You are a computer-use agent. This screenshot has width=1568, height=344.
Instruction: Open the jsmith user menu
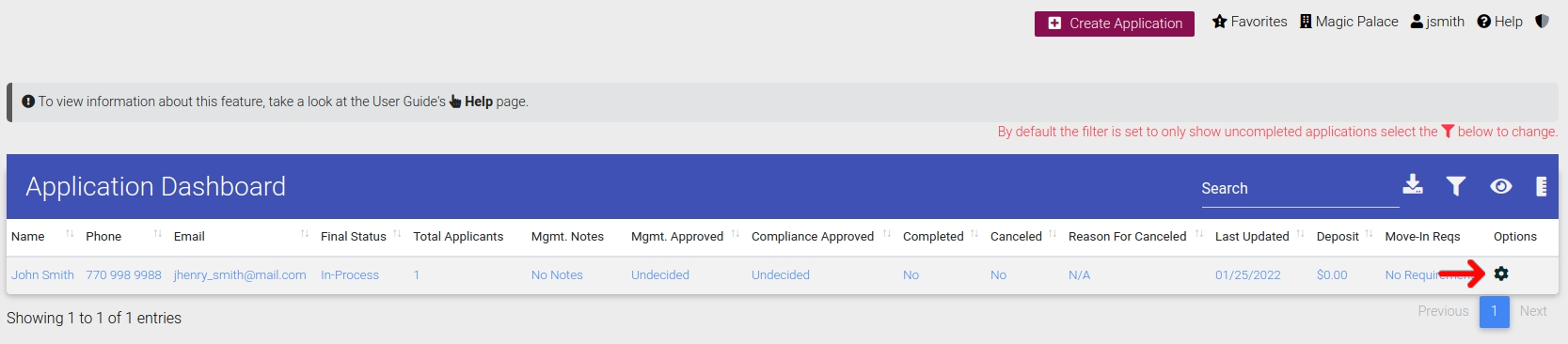[1437, 22]
